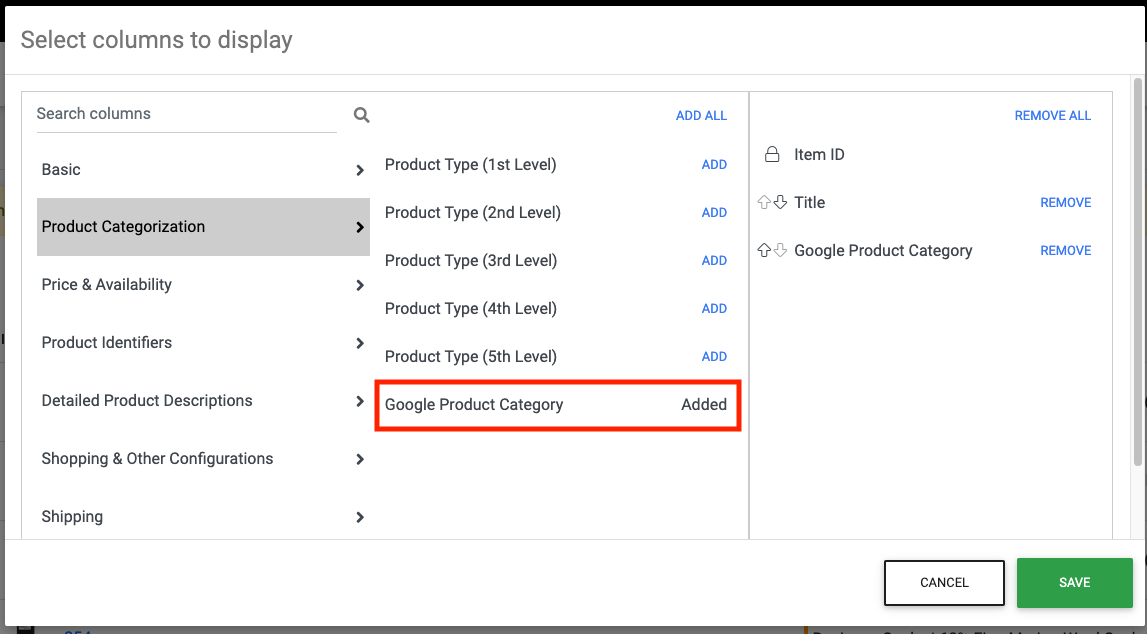Add the Product Type (1st Level) column
Viewport: 1147px width, 634px height.
(714, 165)
